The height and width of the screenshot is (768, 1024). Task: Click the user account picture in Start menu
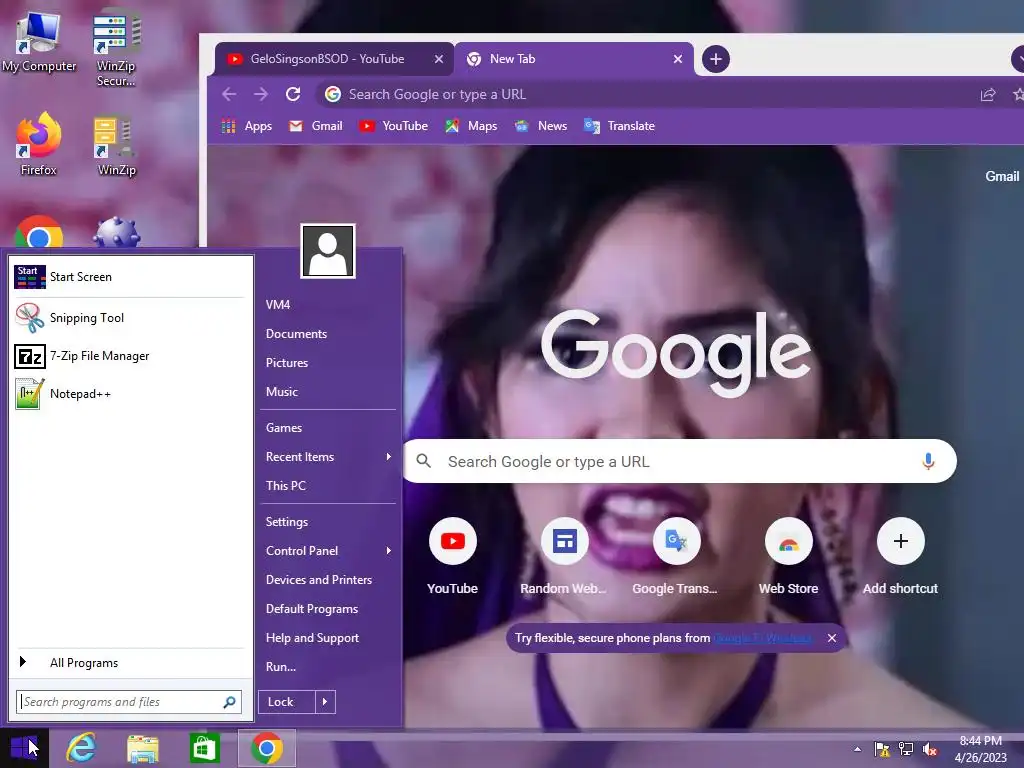point(328,251)
